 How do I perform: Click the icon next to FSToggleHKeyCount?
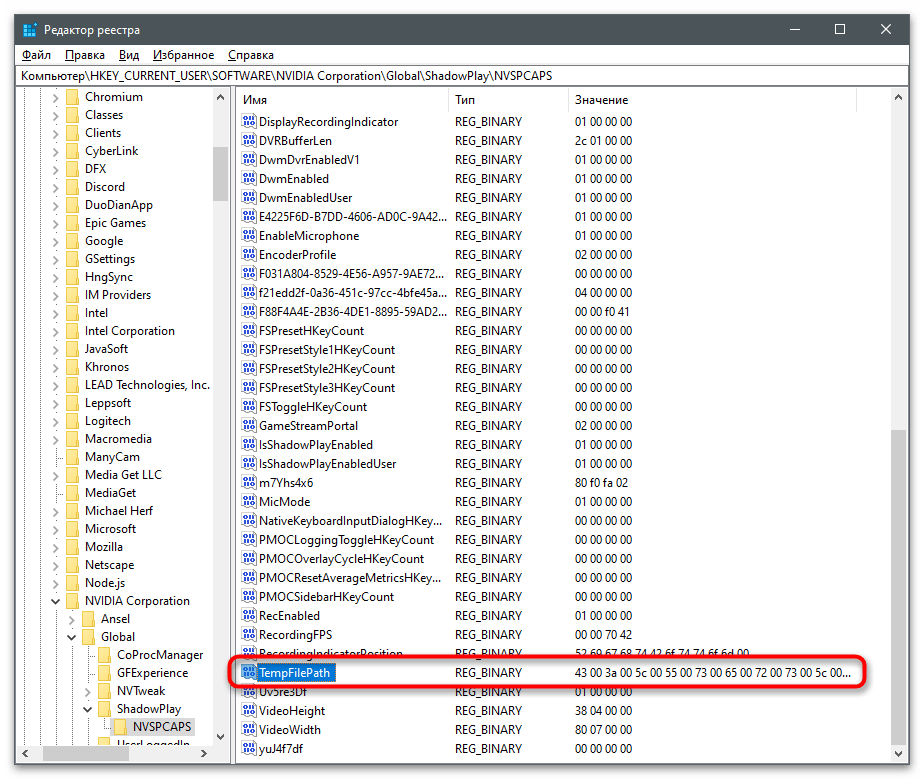point(249,407)
